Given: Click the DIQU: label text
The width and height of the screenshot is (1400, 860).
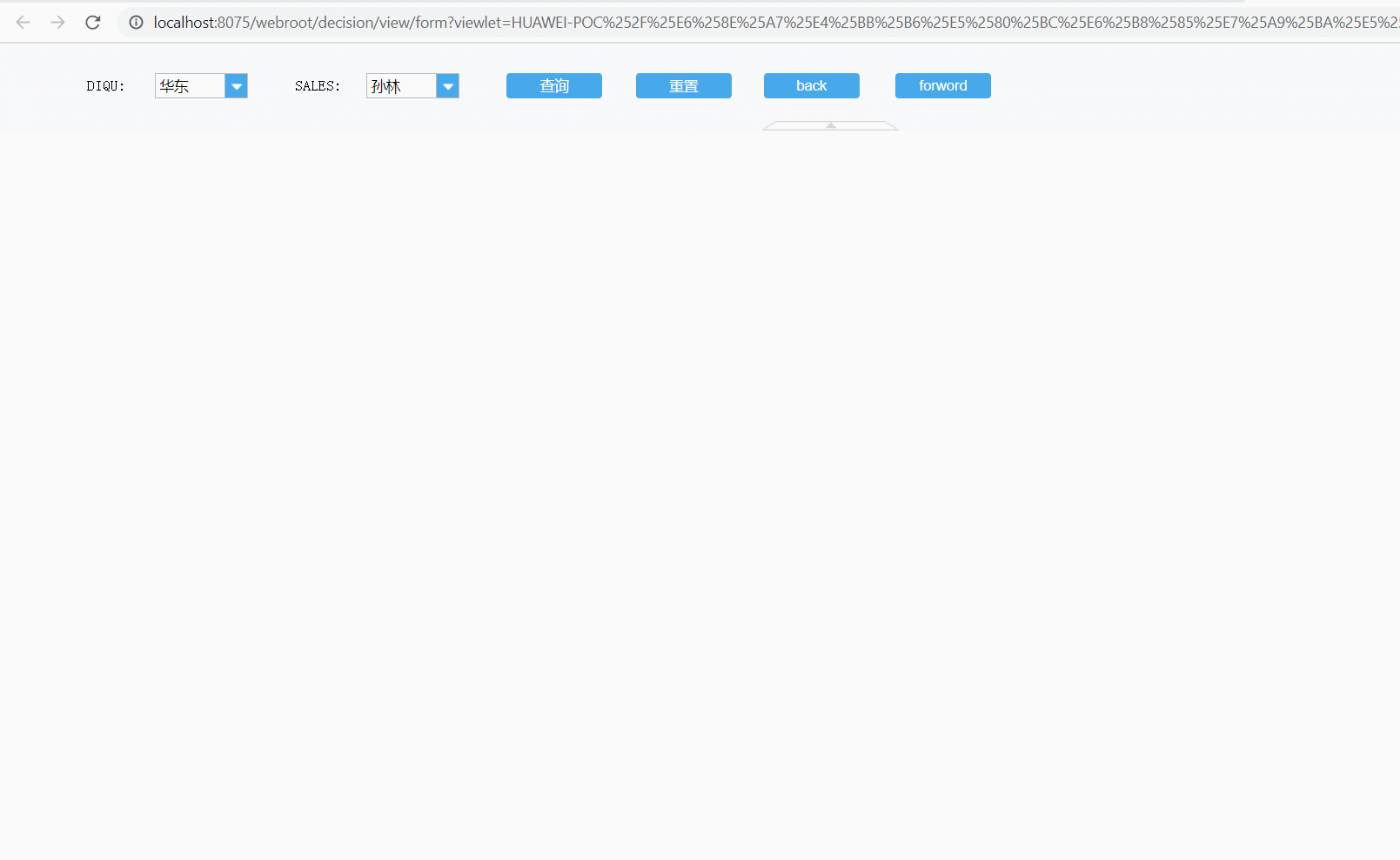Looking at the screenshot, I should point(105,86).
